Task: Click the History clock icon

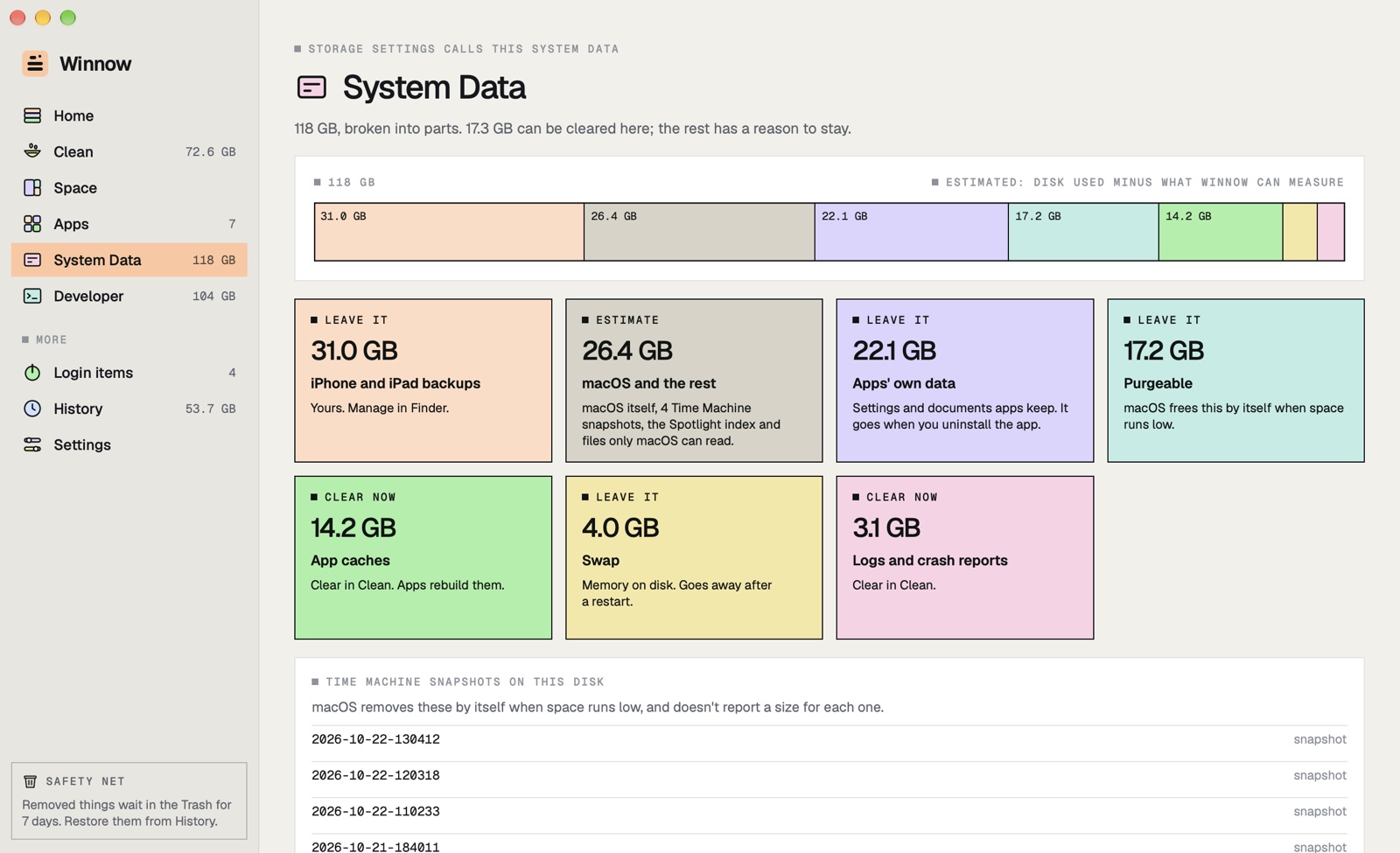Action: pyautogui.click(x=32, y=409)
